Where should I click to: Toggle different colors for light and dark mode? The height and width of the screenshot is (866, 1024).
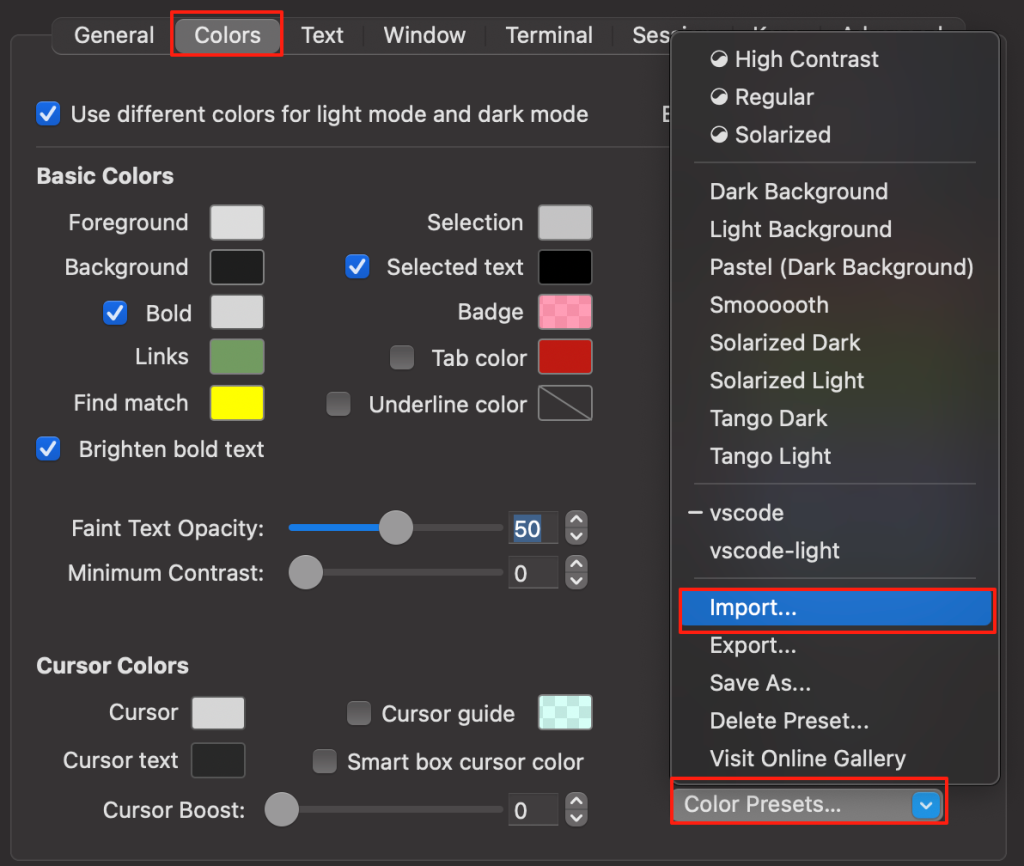[48, 114]
